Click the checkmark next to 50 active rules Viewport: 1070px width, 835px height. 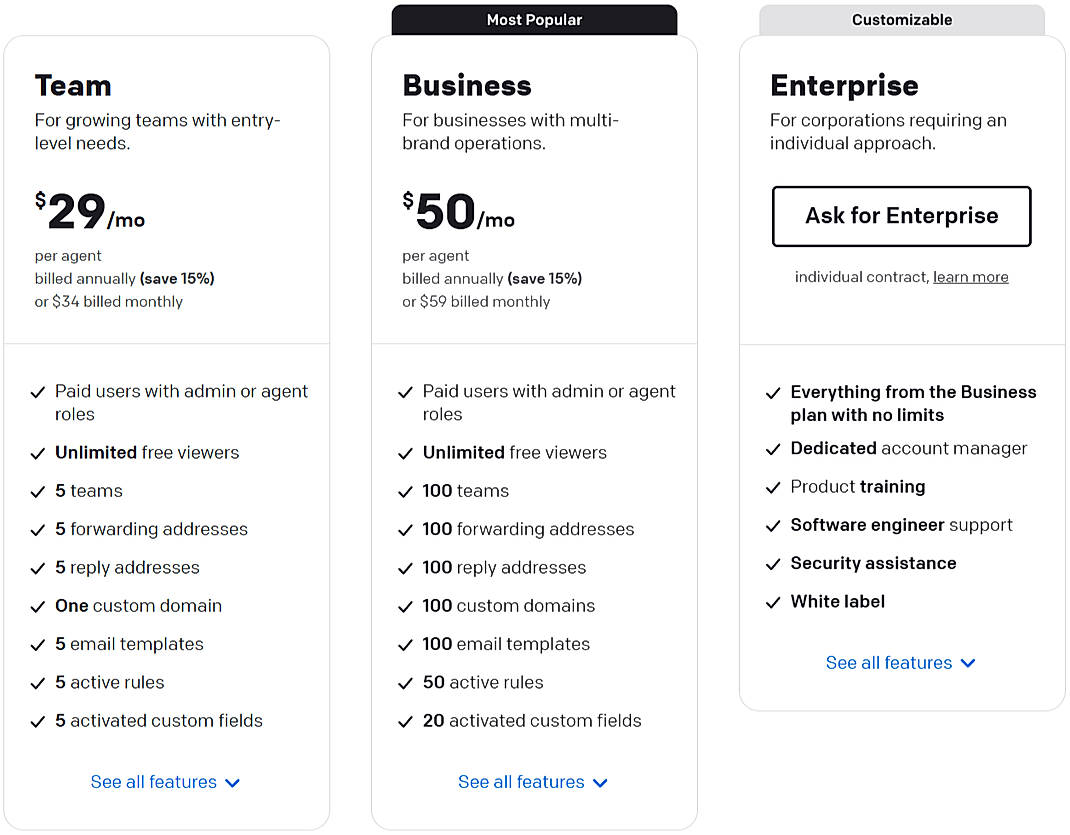[x=406, y=683]
